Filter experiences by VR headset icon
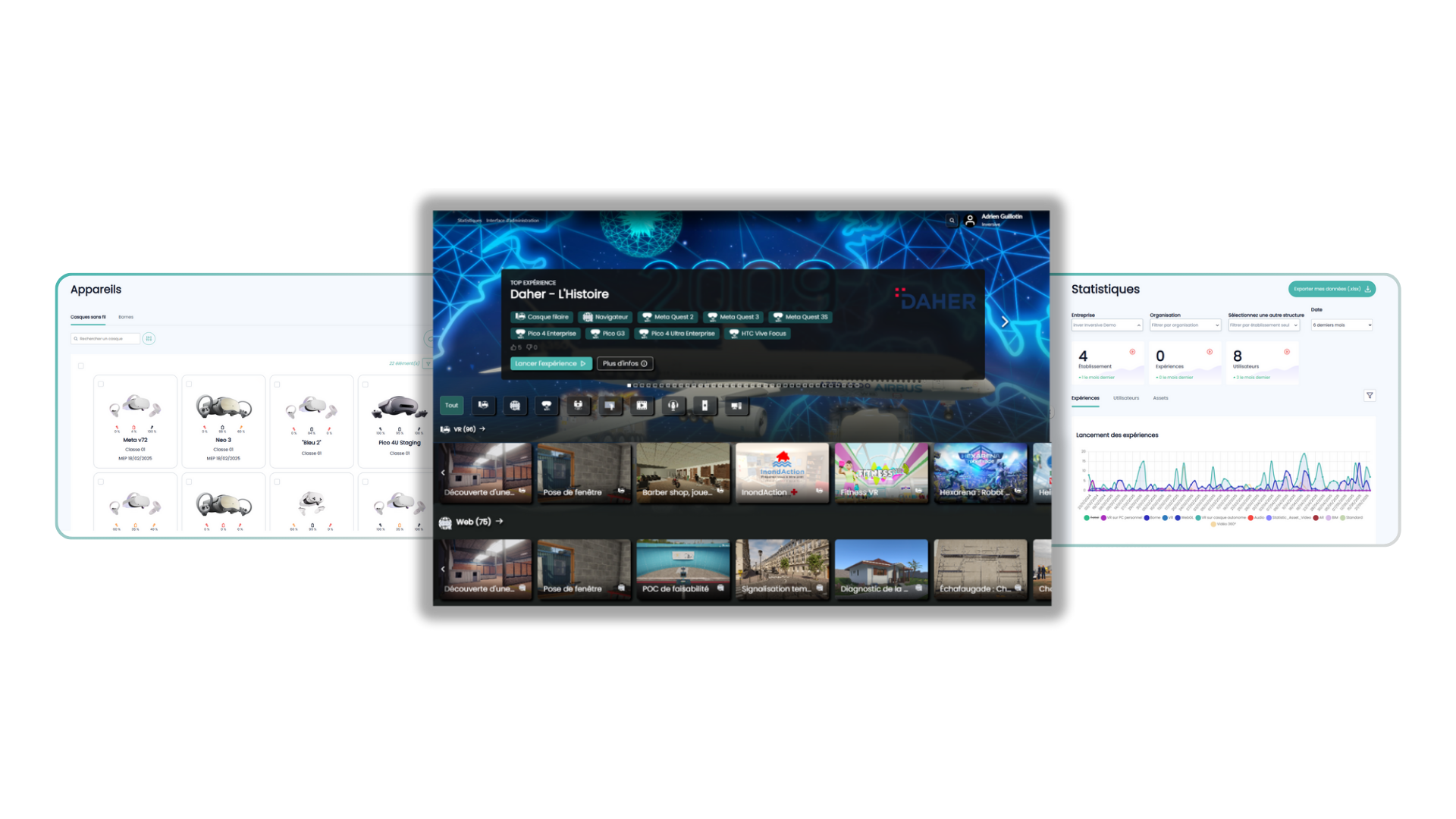Image resolution: width=1456 pixels, height=819 pixels. click(483, 406)
